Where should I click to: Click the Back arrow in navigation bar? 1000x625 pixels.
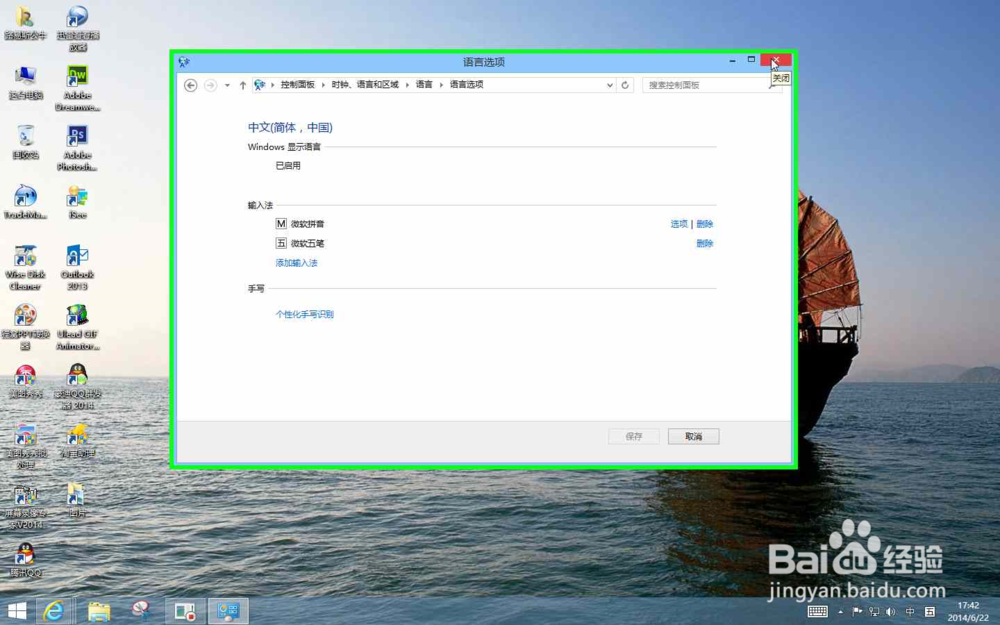pos(190,85)
